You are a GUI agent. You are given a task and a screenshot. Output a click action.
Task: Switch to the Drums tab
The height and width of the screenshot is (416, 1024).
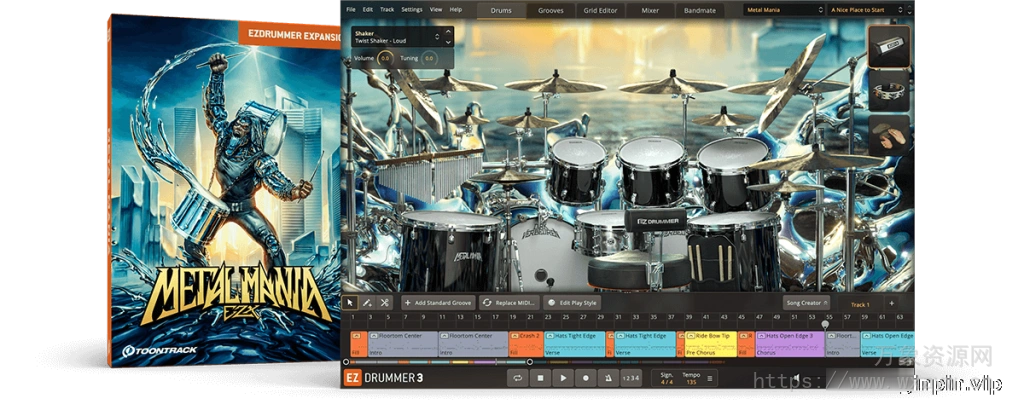point(501,10)
